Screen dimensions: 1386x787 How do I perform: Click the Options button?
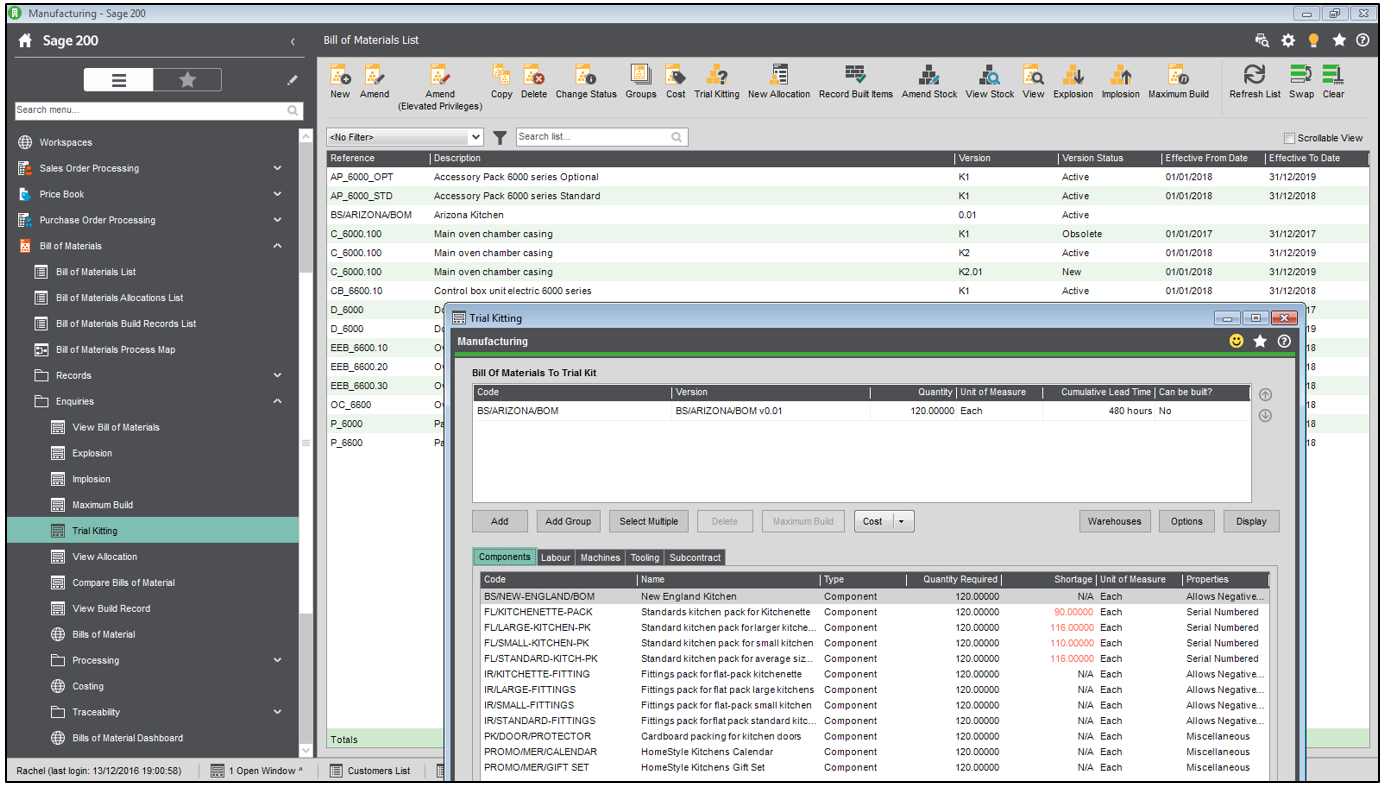point(1187,521)
